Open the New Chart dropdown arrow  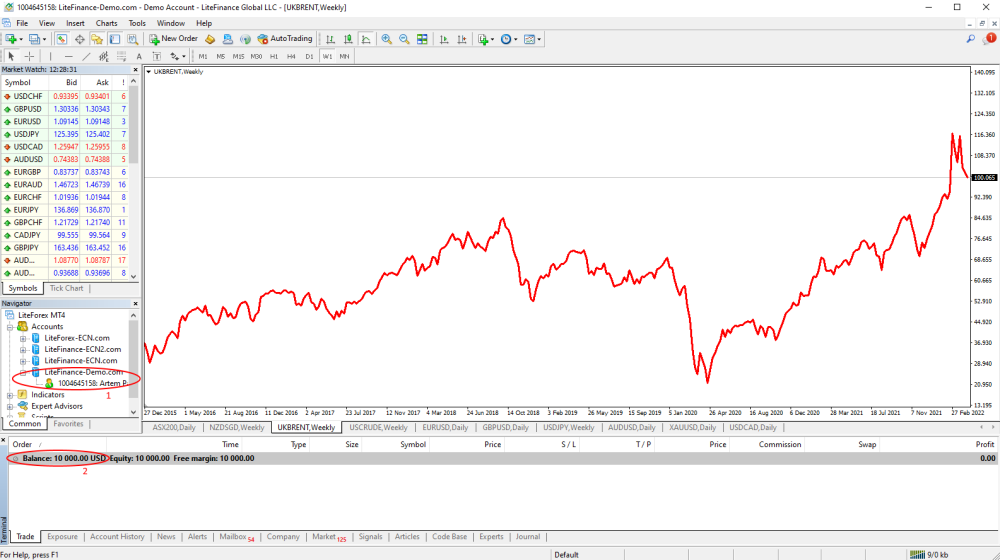tap(21, 39)
